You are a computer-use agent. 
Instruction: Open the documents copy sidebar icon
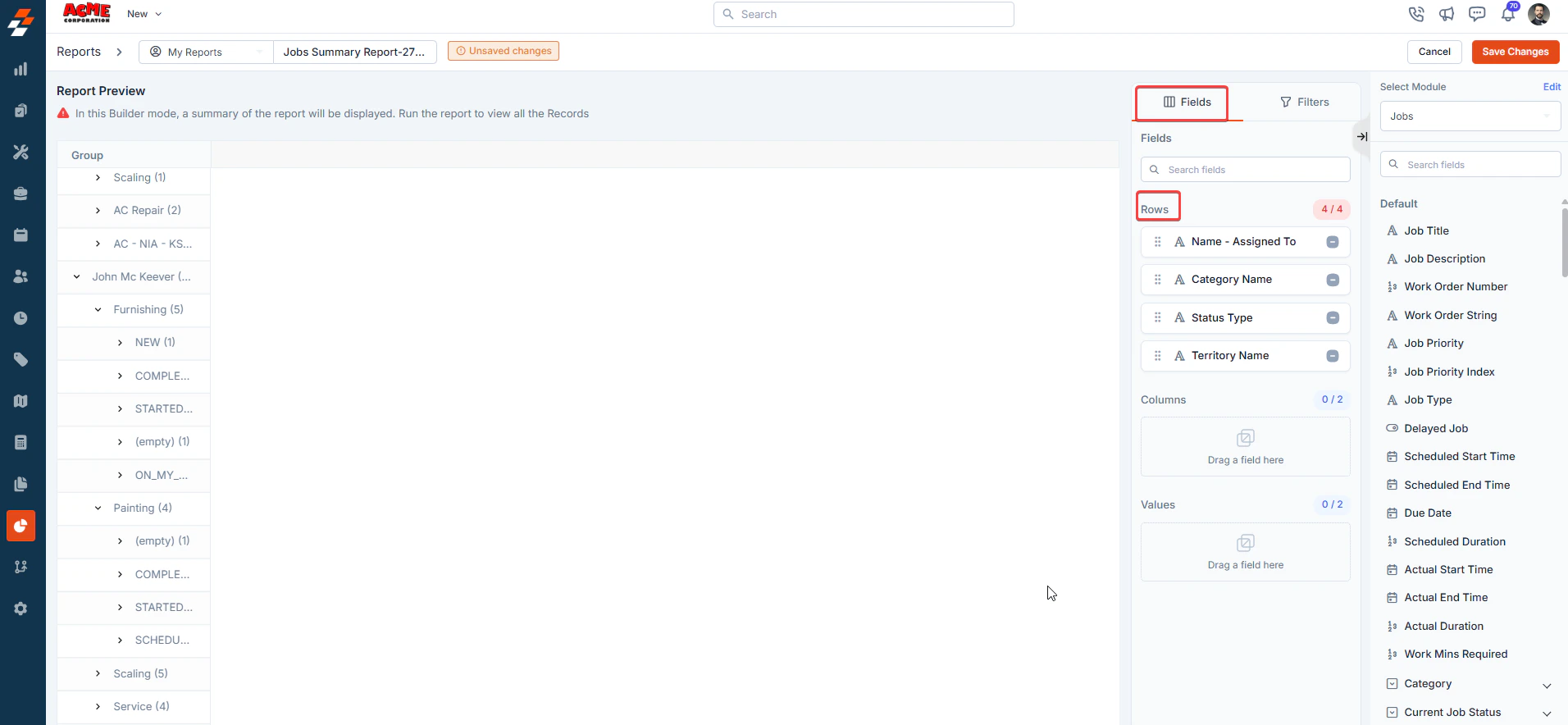coord(21,484)
